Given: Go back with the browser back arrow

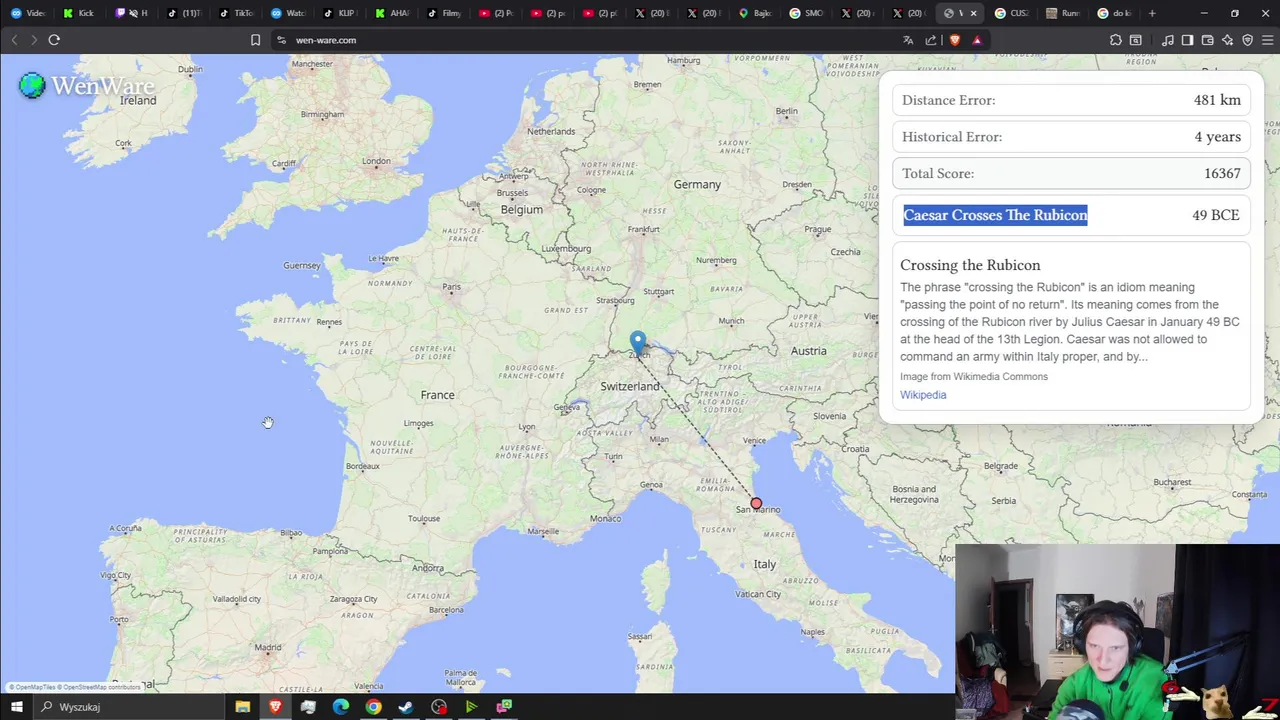Looking at the screenshot, I should (14, 40).
